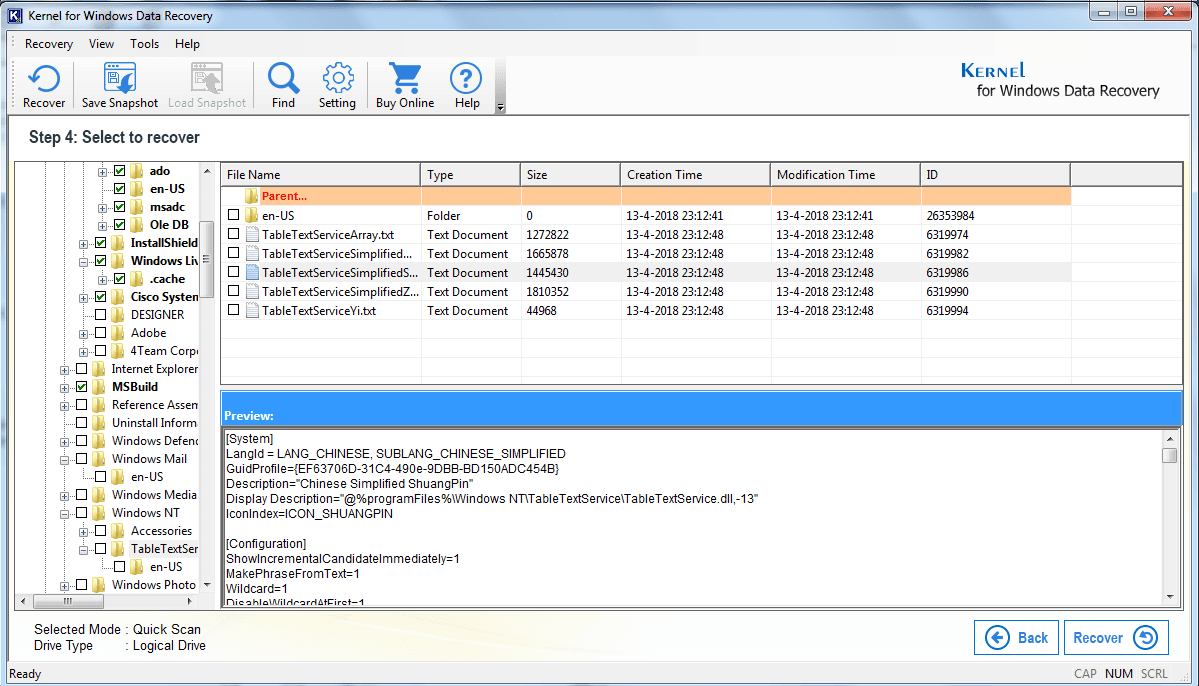The height and width of the screenshot is (686, 1199).
Task: Open the View menu
Action: (x=101, y=44)
